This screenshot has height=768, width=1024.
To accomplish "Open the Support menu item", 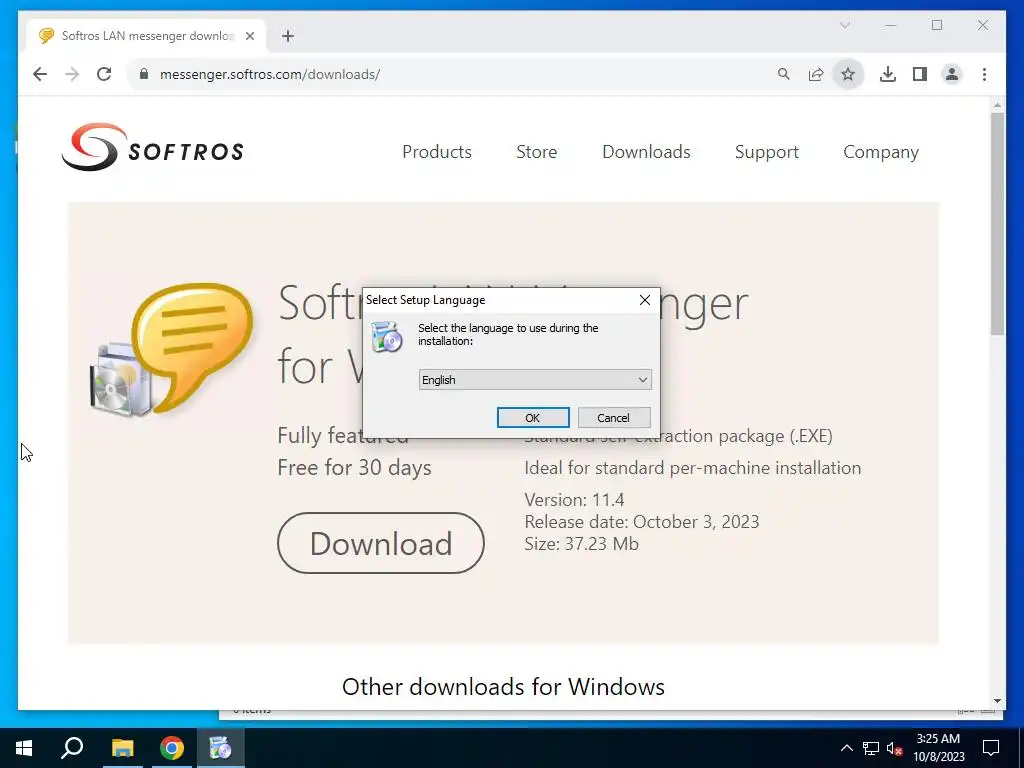I will click(767, 152).
